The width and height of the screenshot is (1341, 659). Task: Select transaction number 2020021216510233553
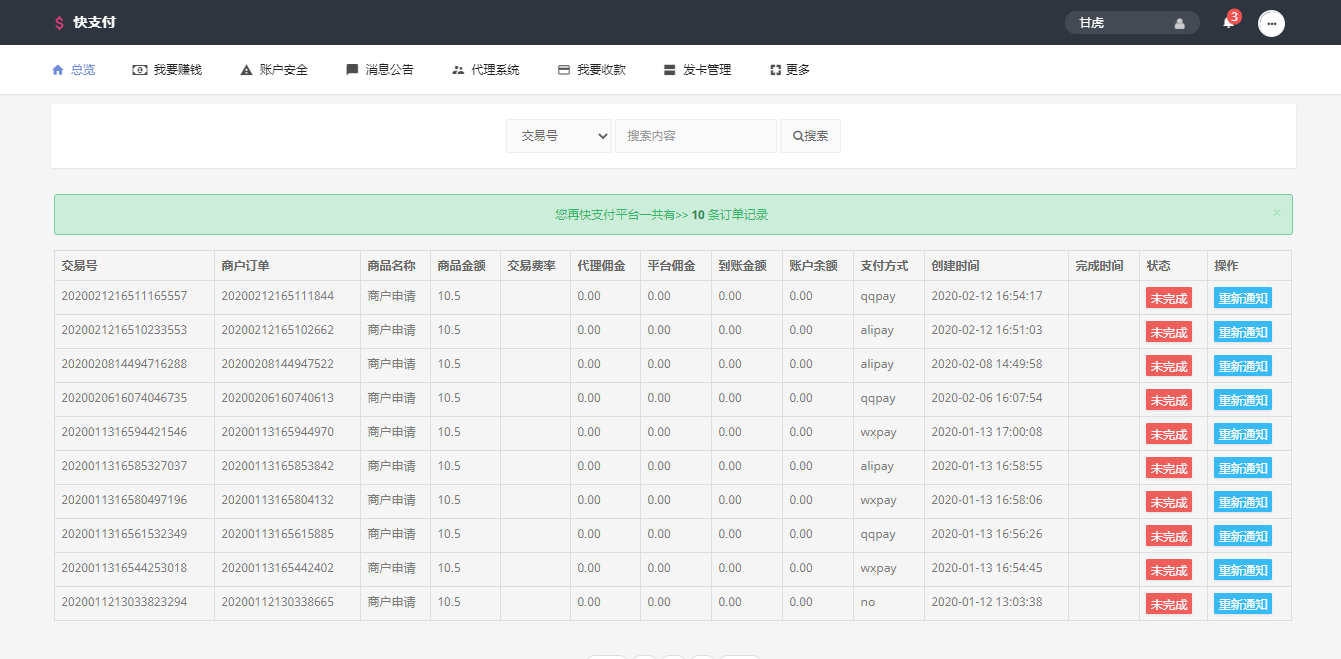point(124,330)
